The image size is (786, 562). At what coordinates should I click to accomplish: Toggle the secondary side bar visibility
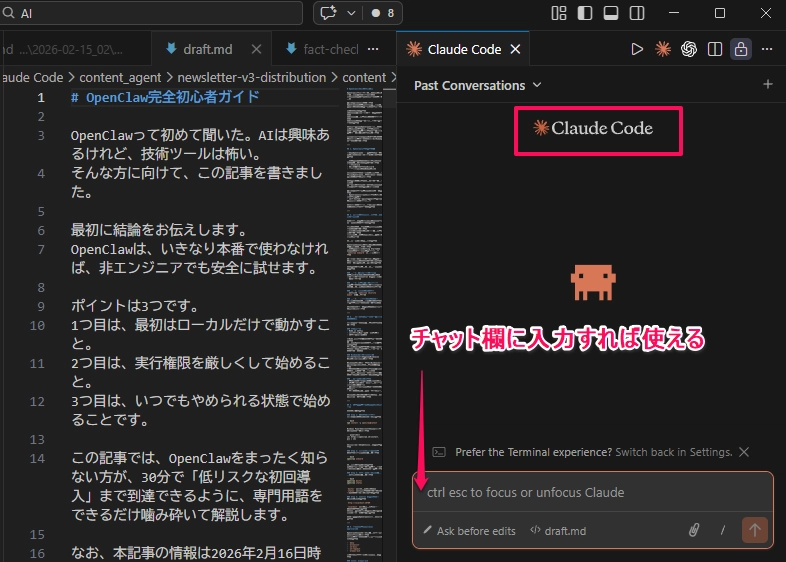[637, 13]
